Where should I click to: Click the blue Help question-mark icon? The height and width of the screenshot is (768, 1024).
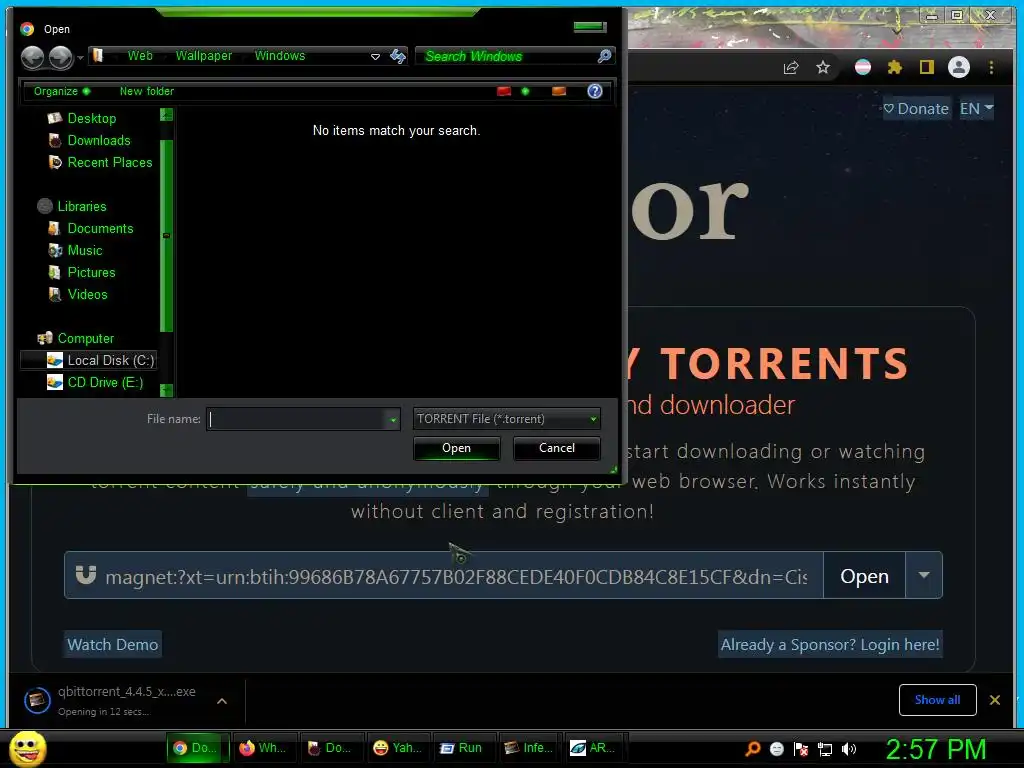594,91
